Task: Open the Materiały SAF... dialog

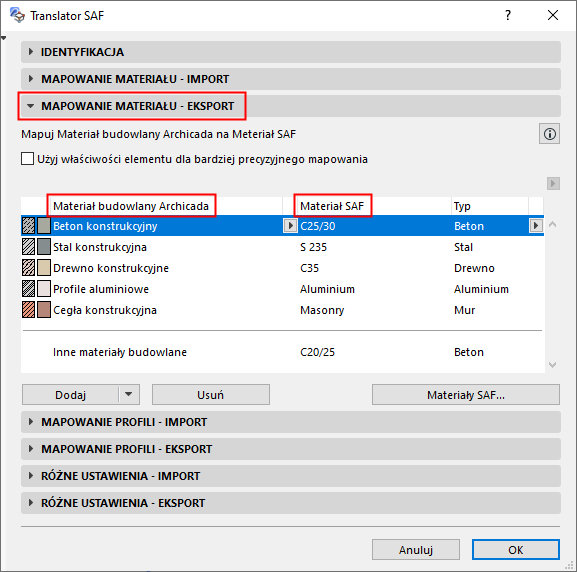Action: click(466, 395)
